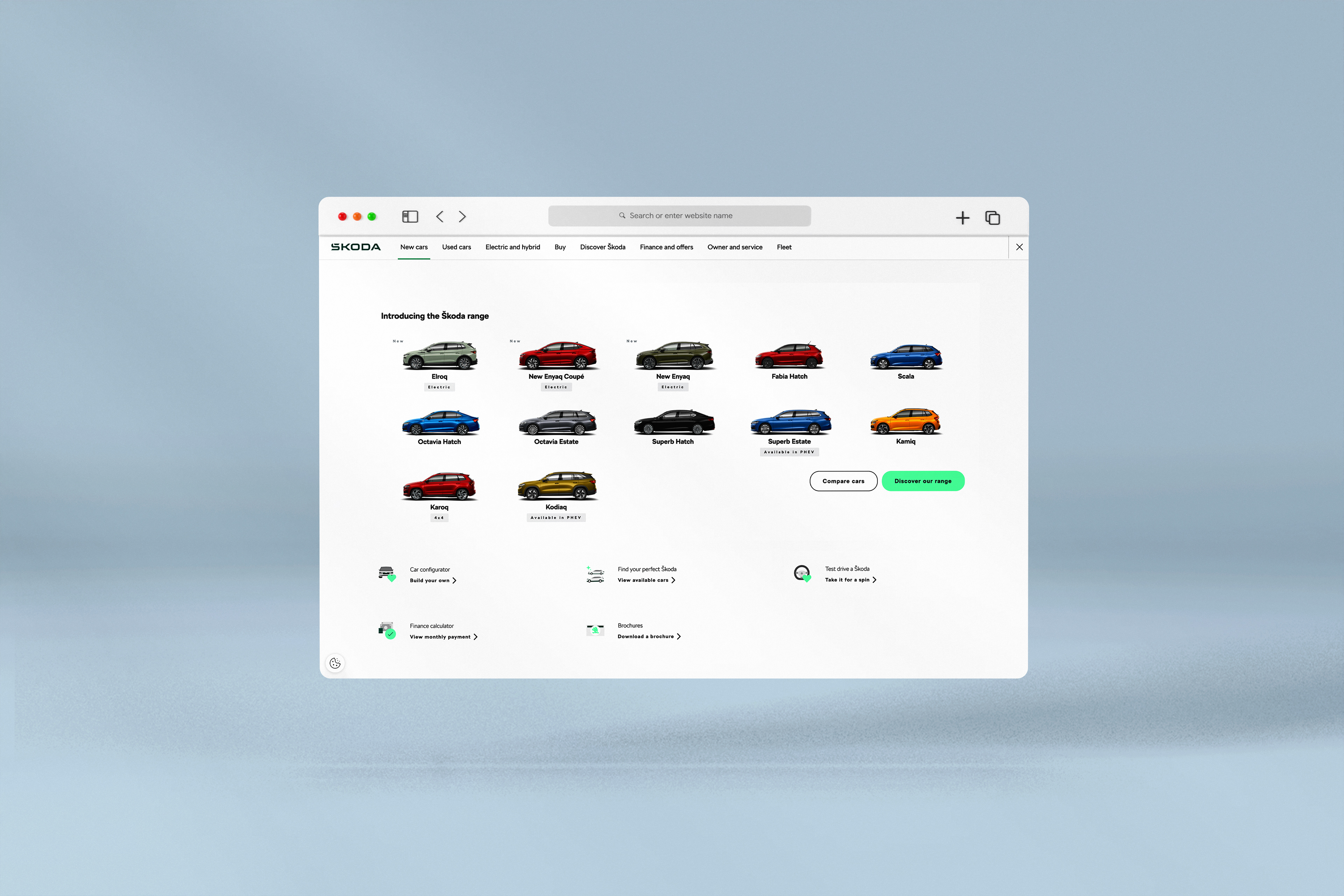The image size is (1344, 896).
Task: Select the red Fabia Hatch image
Action: pos(789,356)
